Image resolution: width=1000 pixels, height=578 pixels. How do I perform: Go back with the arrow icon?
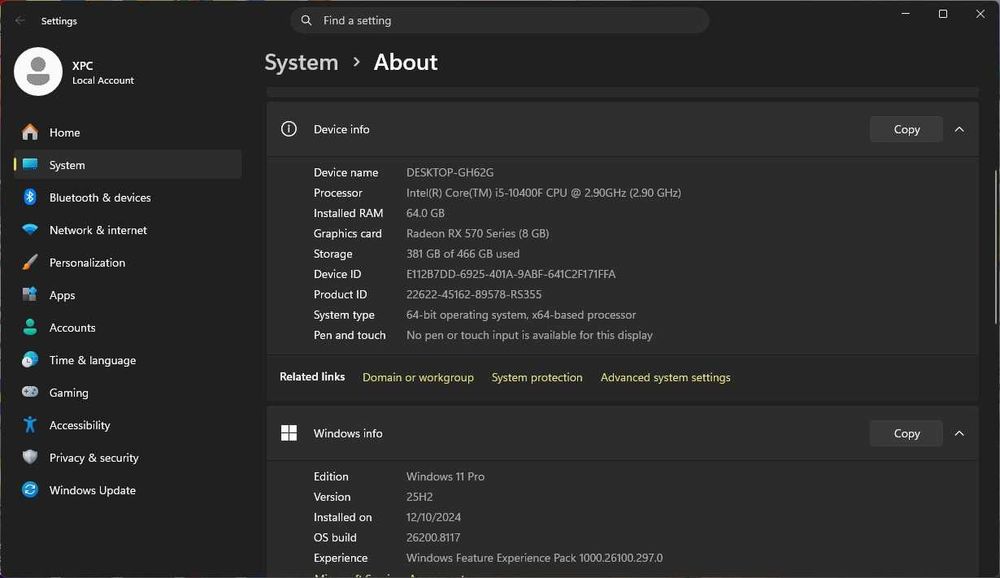pyautogui.click(x=20, y=20)
